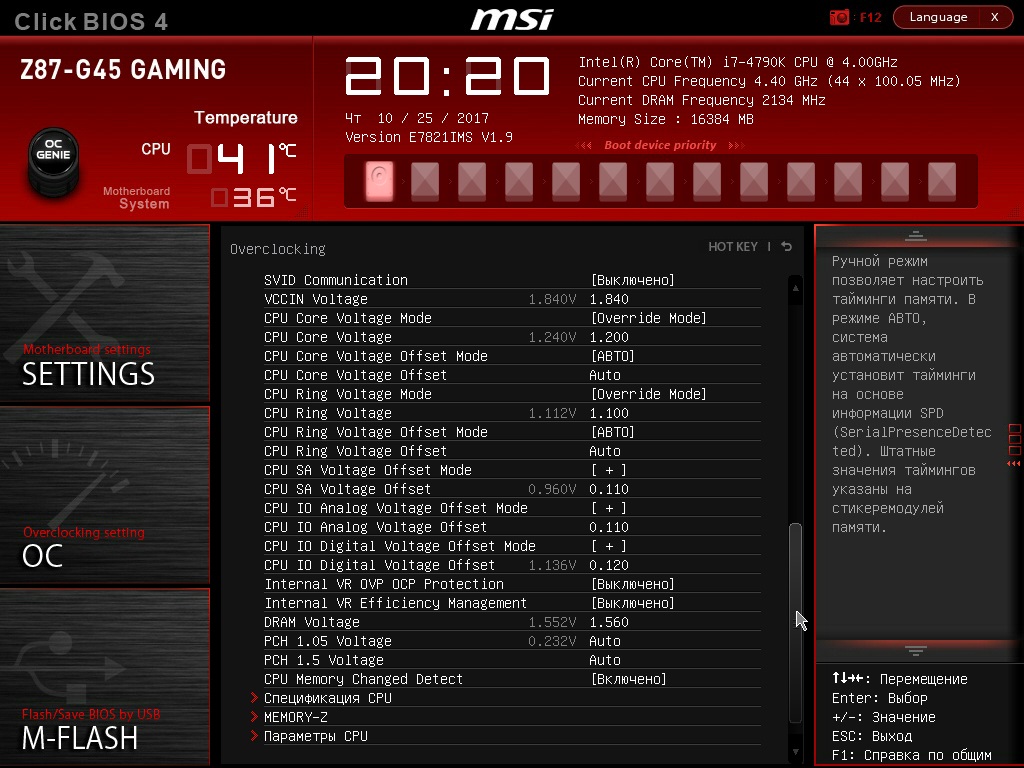This screenshot has width=1024, height=768.
Task: Close the BIOS with X button
Action: pos(995,17)
